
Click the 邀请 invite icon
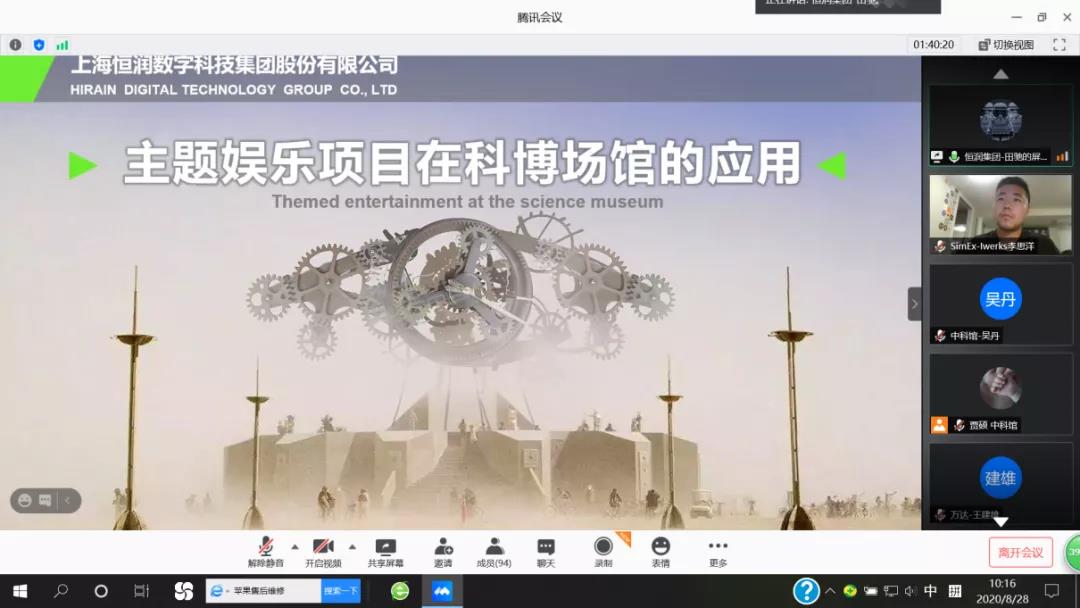pos(443,551)
